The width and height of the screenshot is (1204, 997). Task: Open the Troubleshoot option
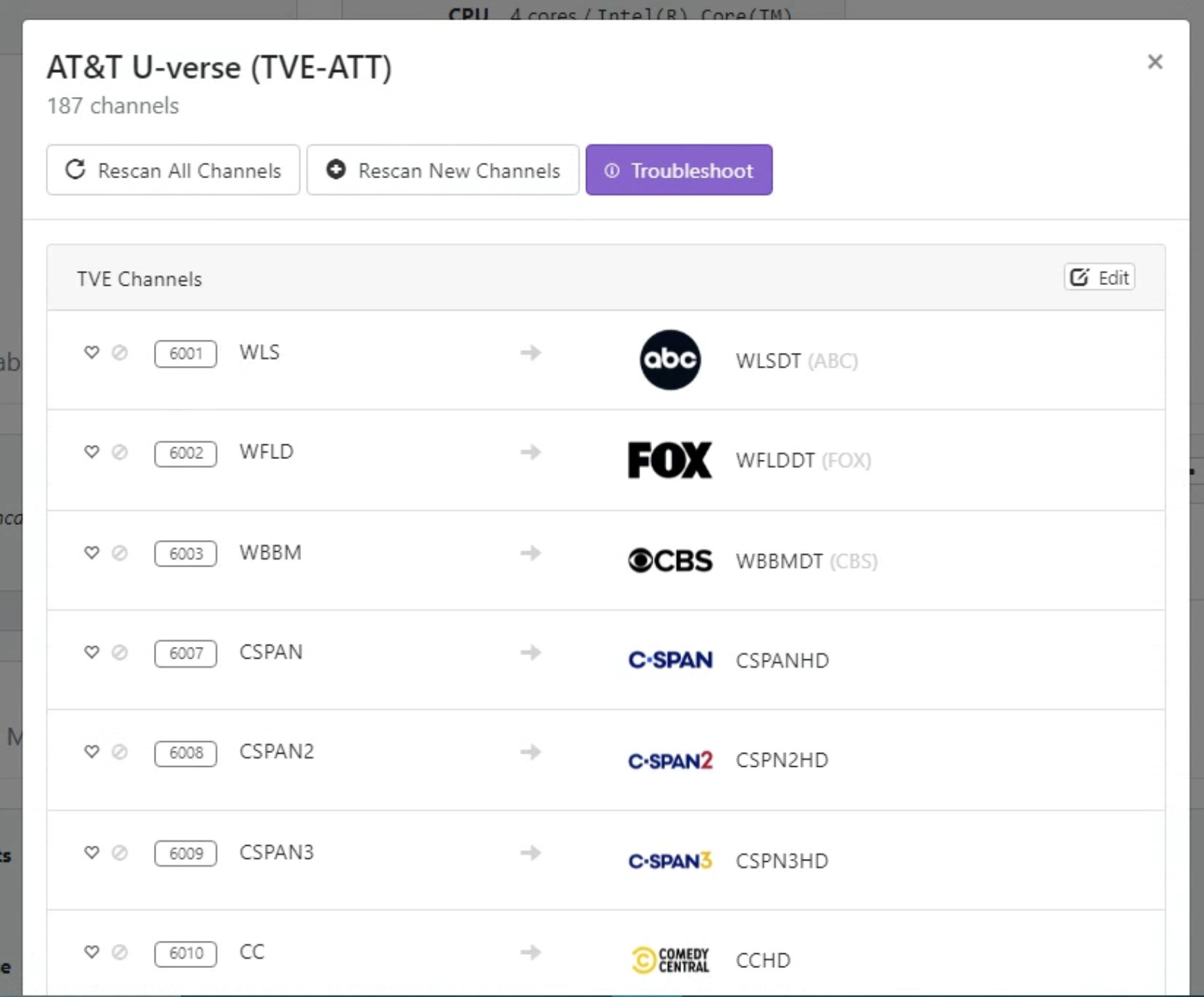click(678, 171)
